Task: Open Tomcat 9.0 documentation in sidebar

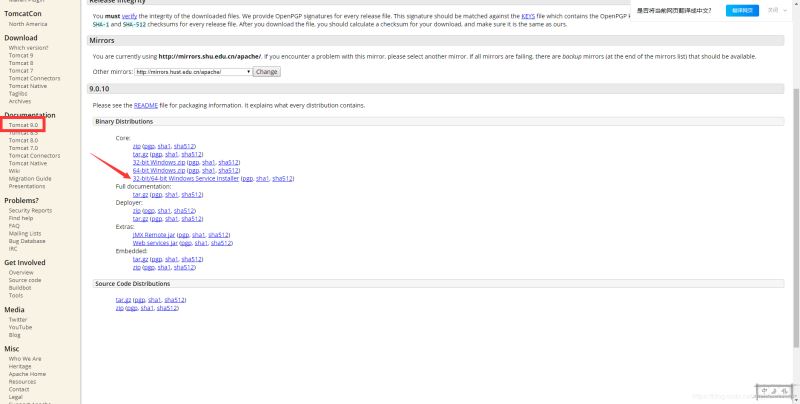Action: pos(23,125)
